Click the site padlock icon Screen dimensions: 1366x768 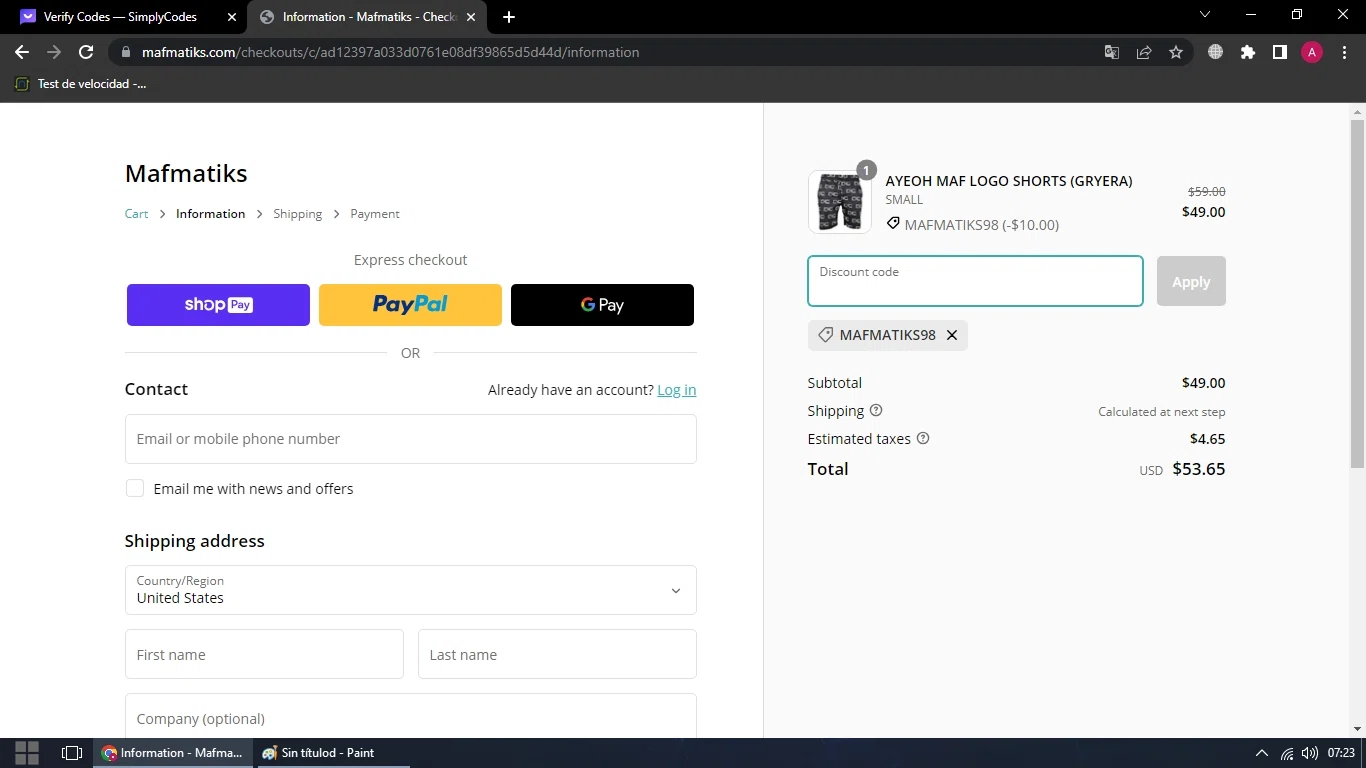click(125, 52)
